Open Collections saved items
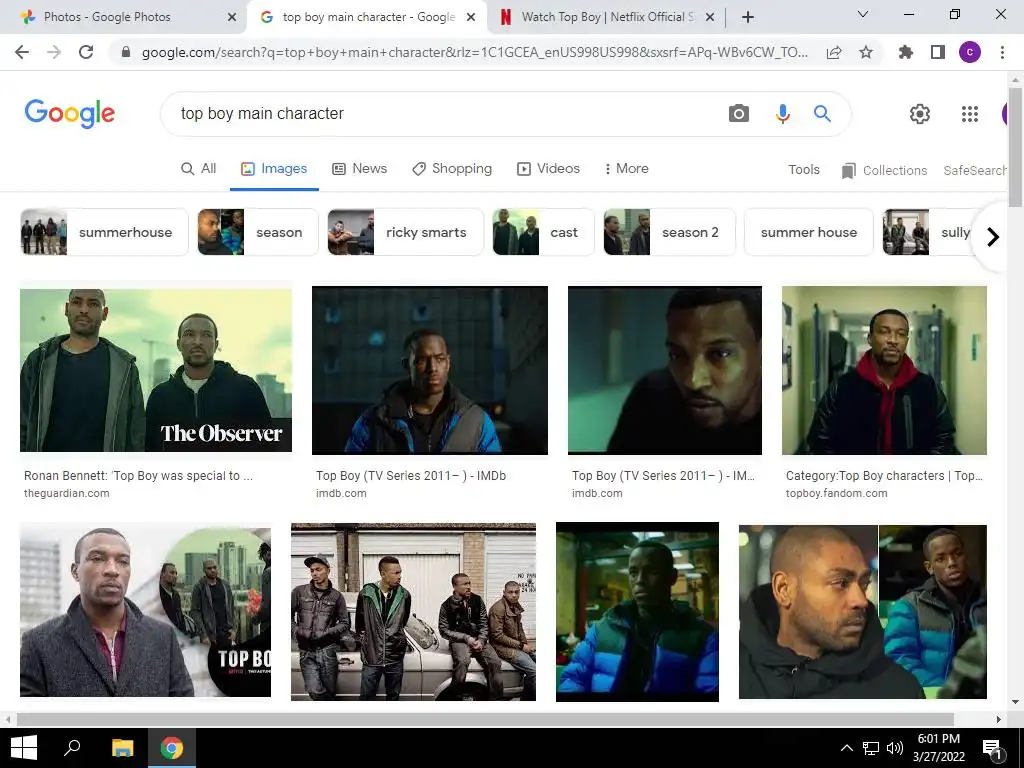The width and height of the screenshot is (1024, 768). [x=884, y=170]
